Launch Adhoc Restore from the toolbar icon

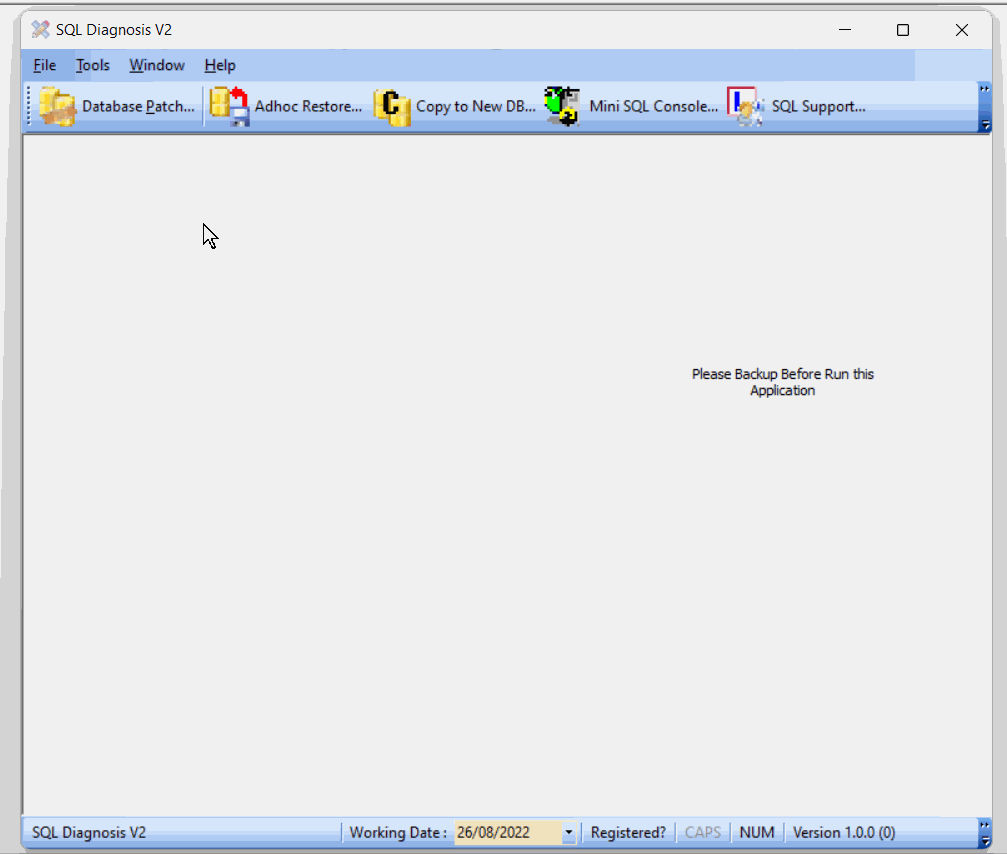229,106
